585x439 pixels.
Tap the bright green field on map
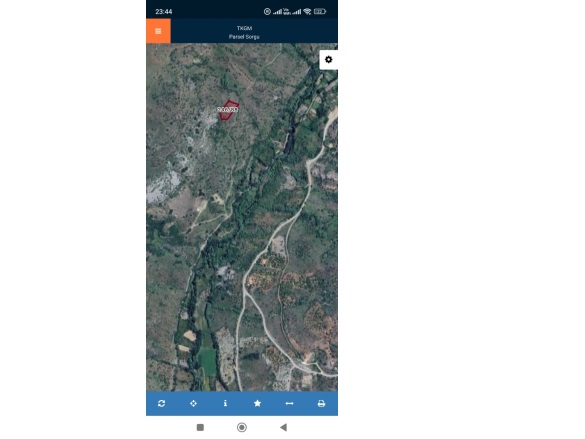click(207, 358)
